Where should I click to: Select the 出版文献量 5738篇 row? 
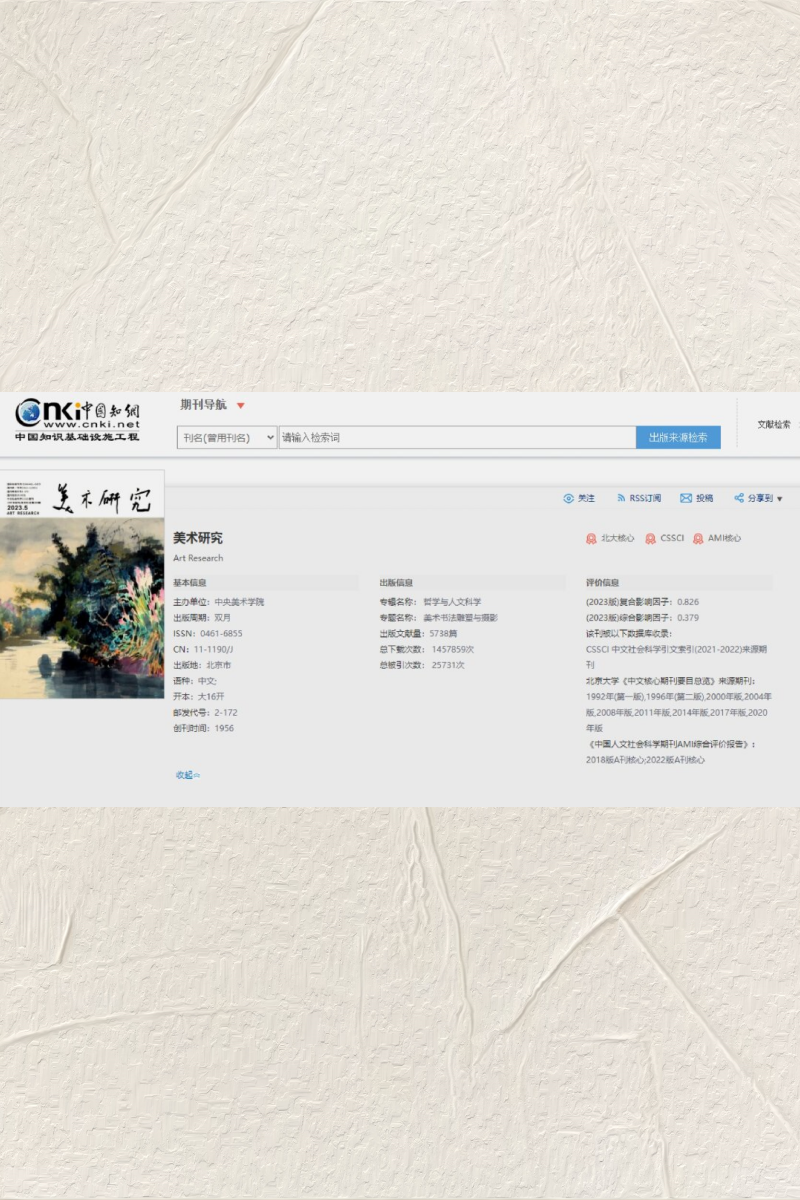pos(418,634)
